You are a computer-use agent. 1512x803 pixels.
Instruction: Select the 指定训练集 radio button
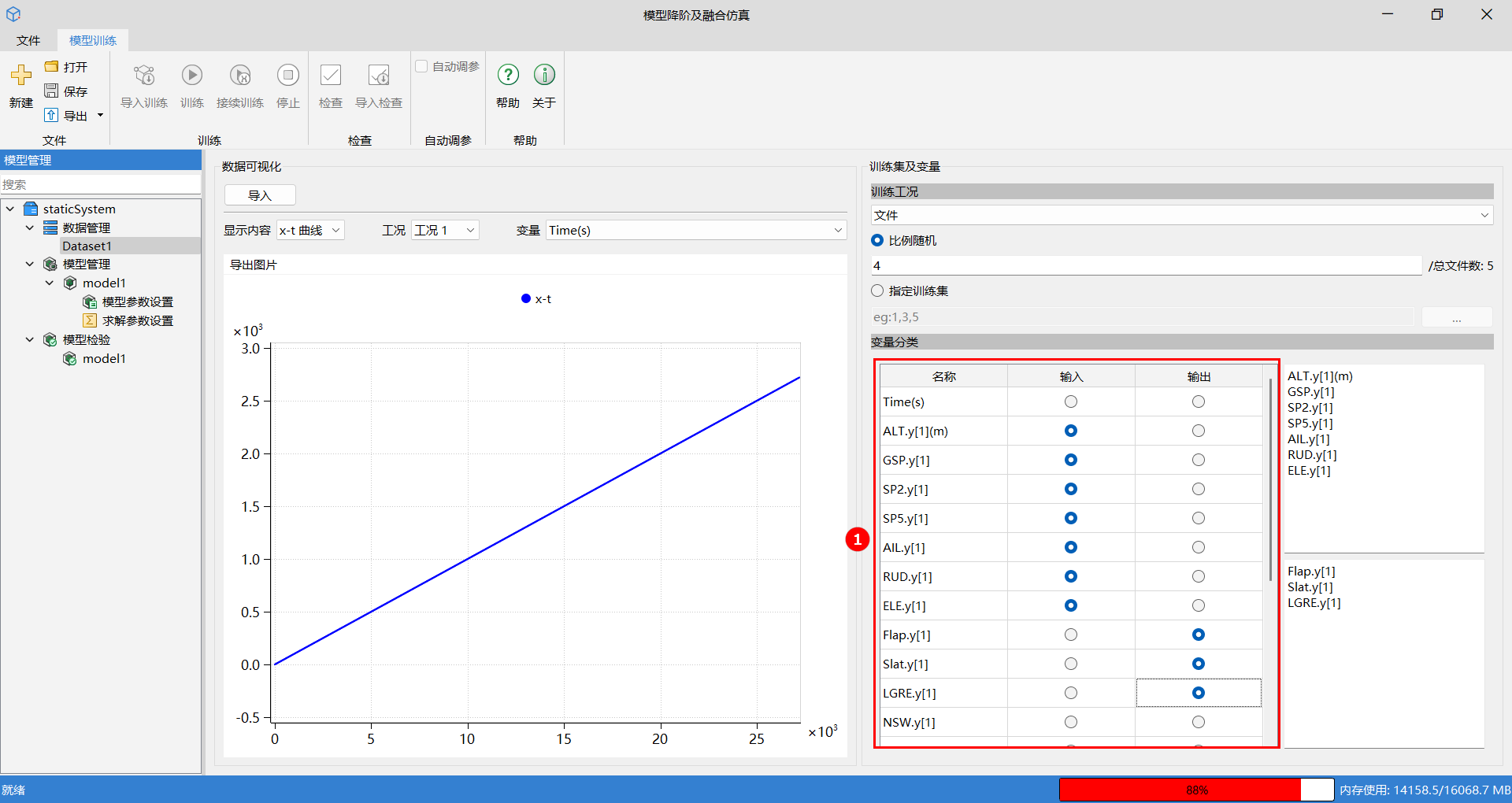[x=877, y=291]
